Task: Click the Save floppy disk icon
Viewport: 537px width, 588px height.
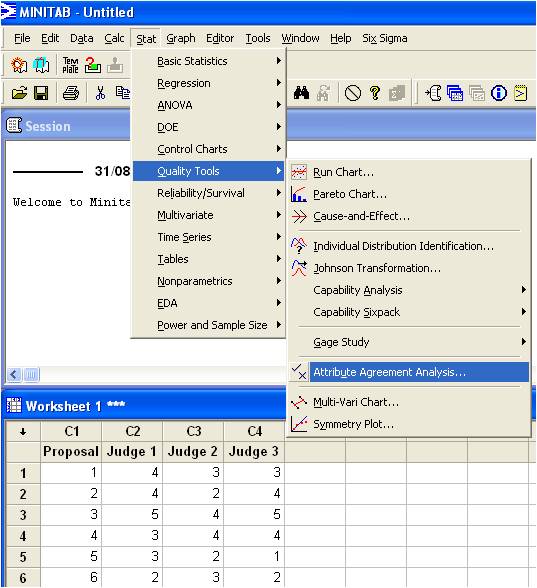Action: tap(41, 93)
